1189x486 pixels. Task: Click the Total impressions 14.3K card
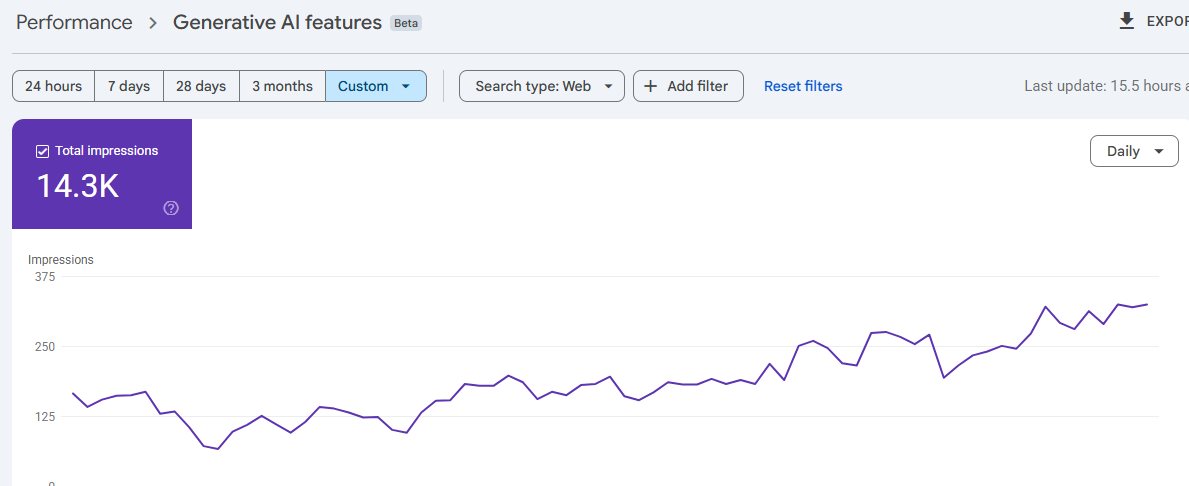click(x=102, y=174)
